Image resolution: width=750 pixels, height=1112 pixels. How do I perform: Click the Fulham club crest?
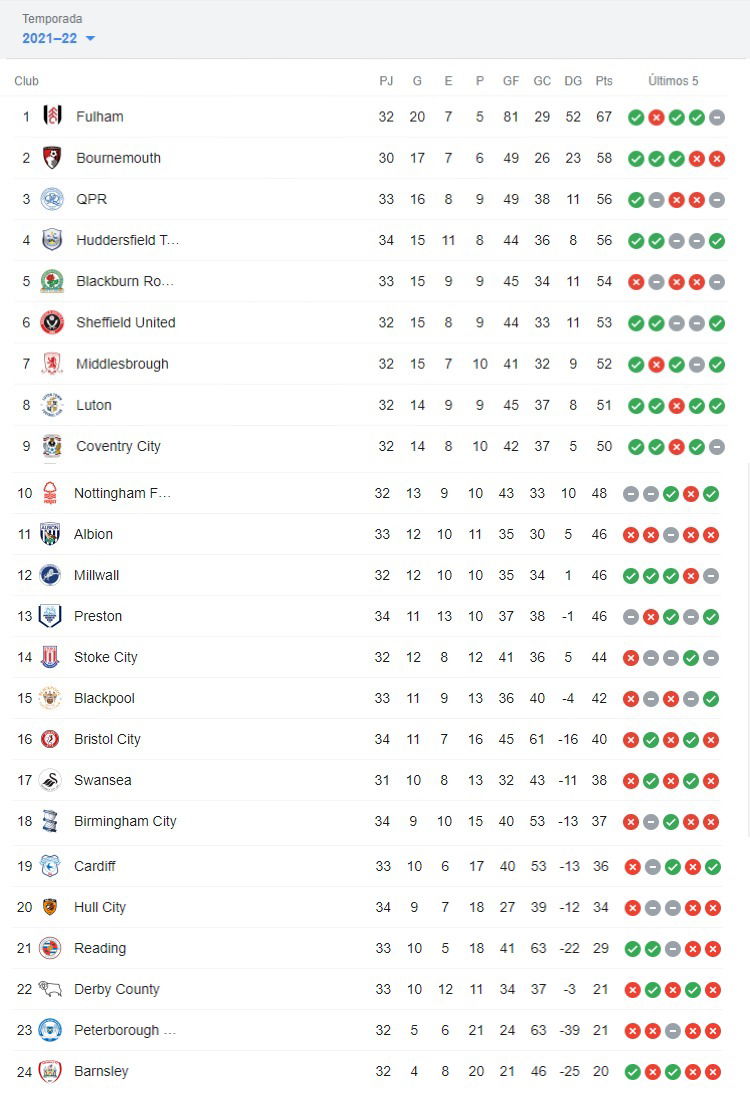tap(52, 116)
